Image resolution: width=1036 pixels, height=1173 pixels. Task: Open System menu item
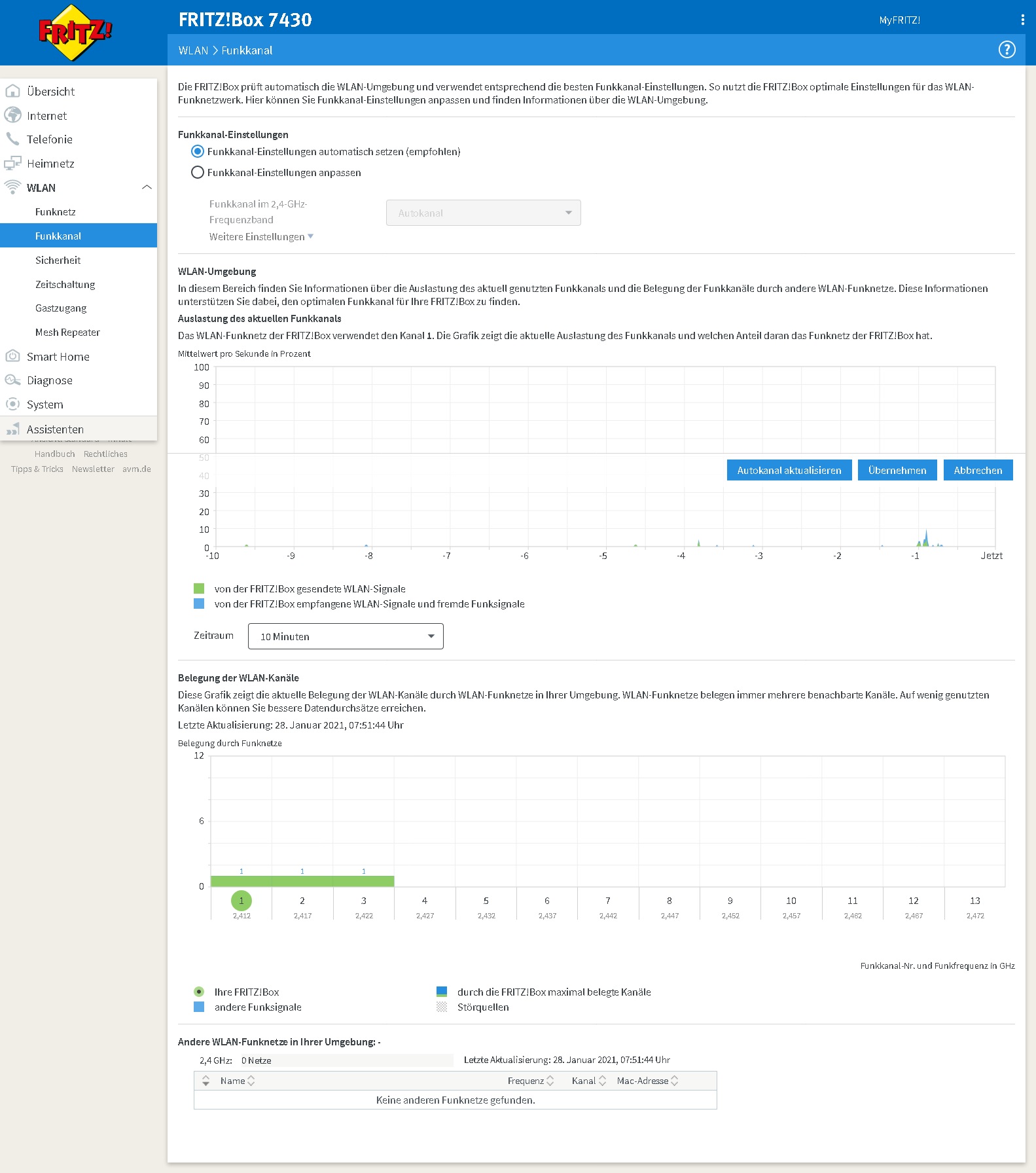[45, 405]
